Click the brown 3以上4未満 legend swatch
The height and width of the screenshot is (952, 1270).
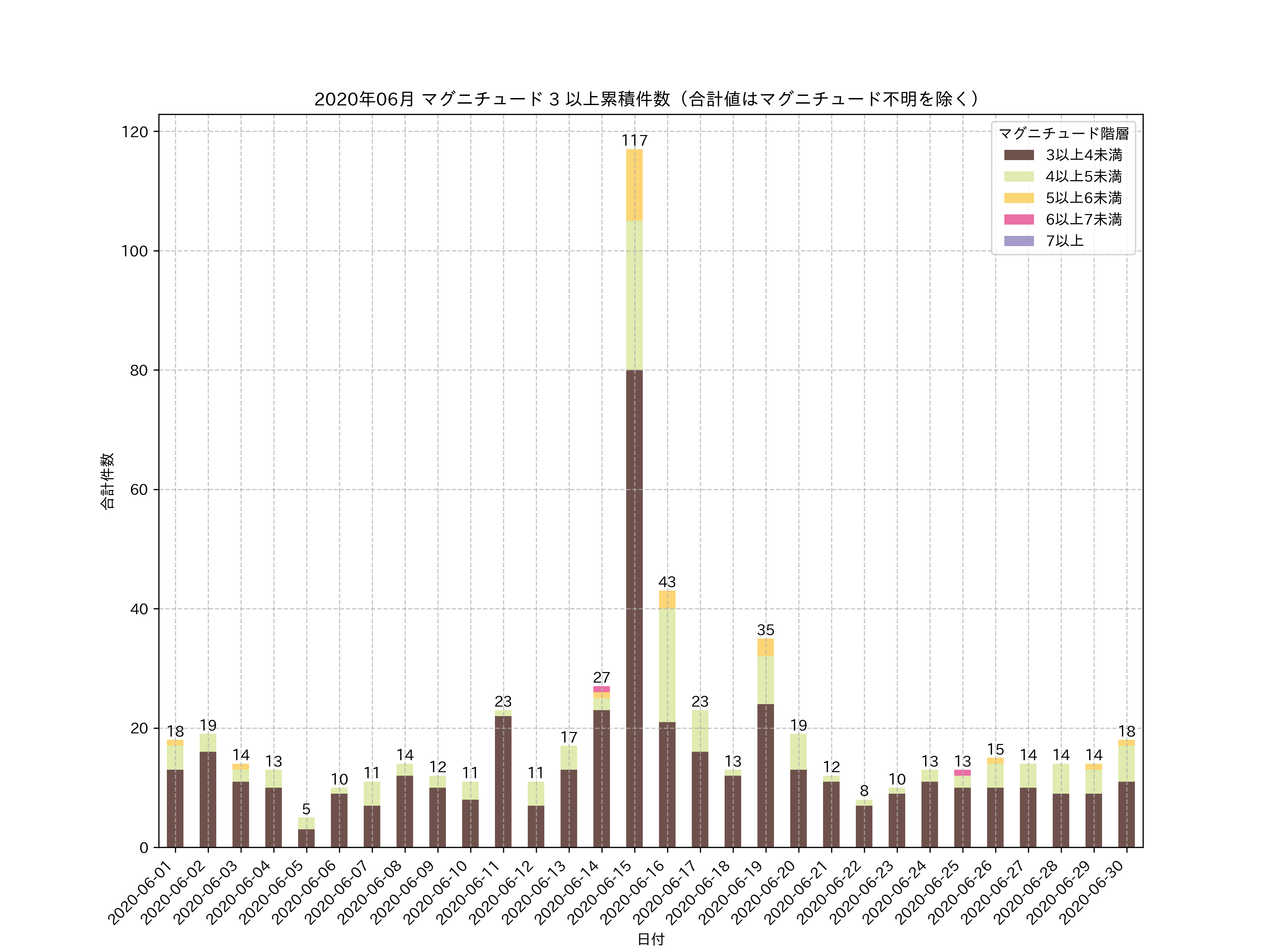(x=1018, y=155)
